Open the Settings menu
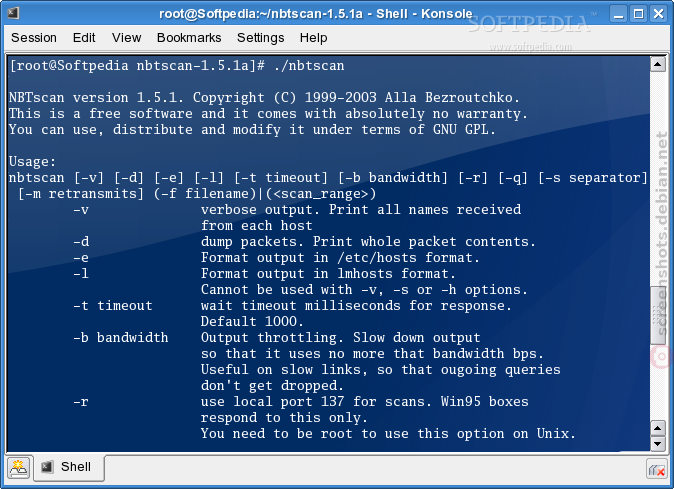 point(260,38)
